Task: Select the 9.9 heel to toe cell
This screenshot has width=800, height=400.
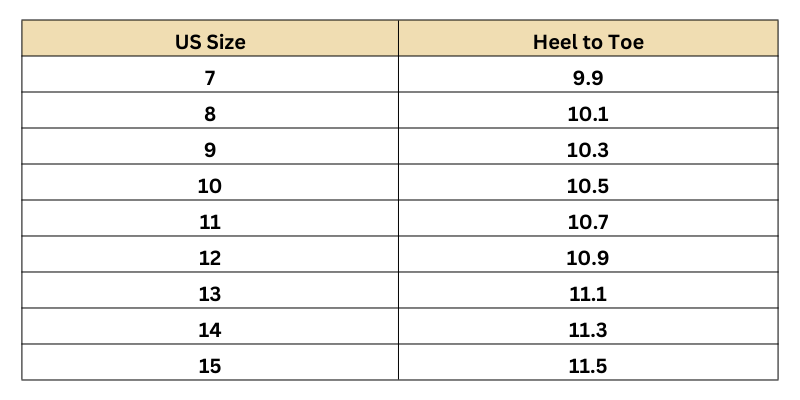Action: (588, 78)
